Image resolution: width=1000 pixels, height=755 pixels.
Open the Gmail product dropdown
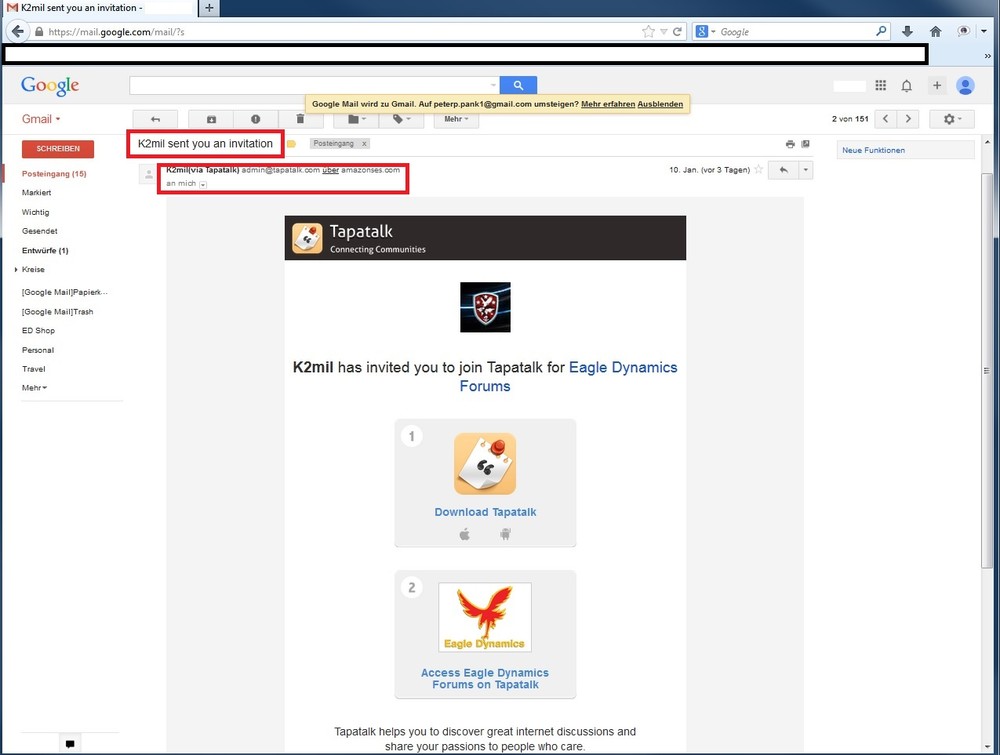(x=41, y=119)
